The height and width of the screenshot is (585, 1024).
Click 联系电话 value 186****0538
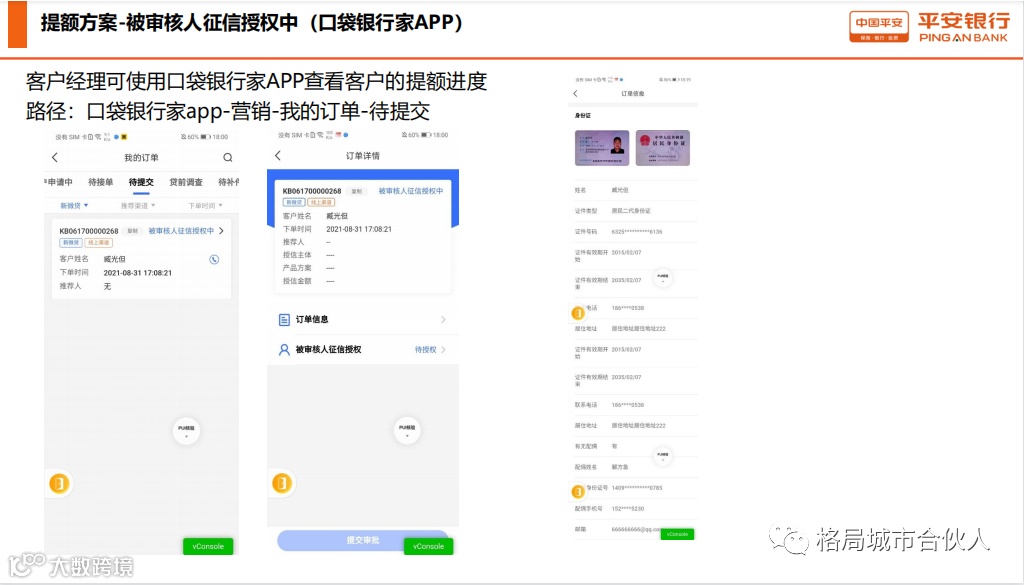coord(628,405)
